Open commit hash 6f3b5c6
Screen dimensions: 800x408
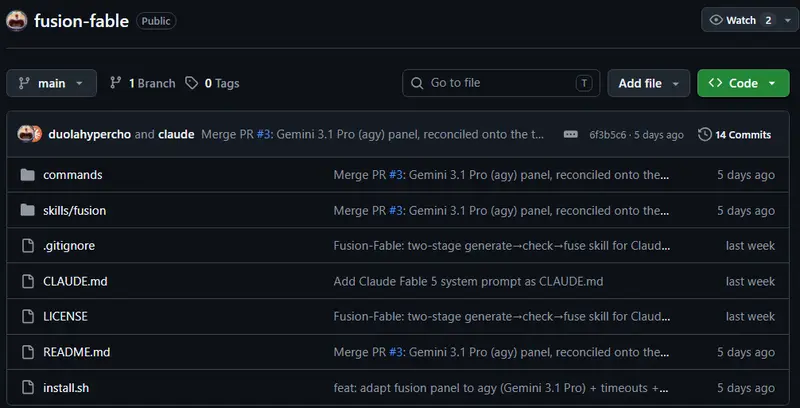608,135
